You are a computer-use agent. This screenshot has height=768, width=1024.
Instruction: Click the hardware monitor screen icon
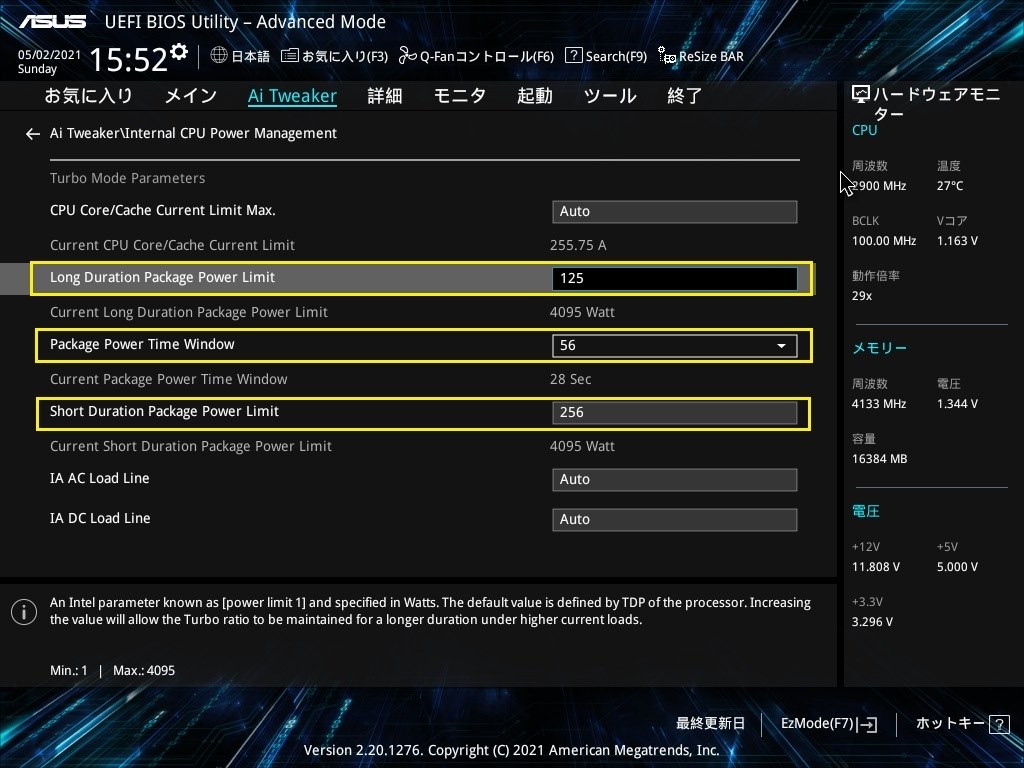(x=861, y=95)
